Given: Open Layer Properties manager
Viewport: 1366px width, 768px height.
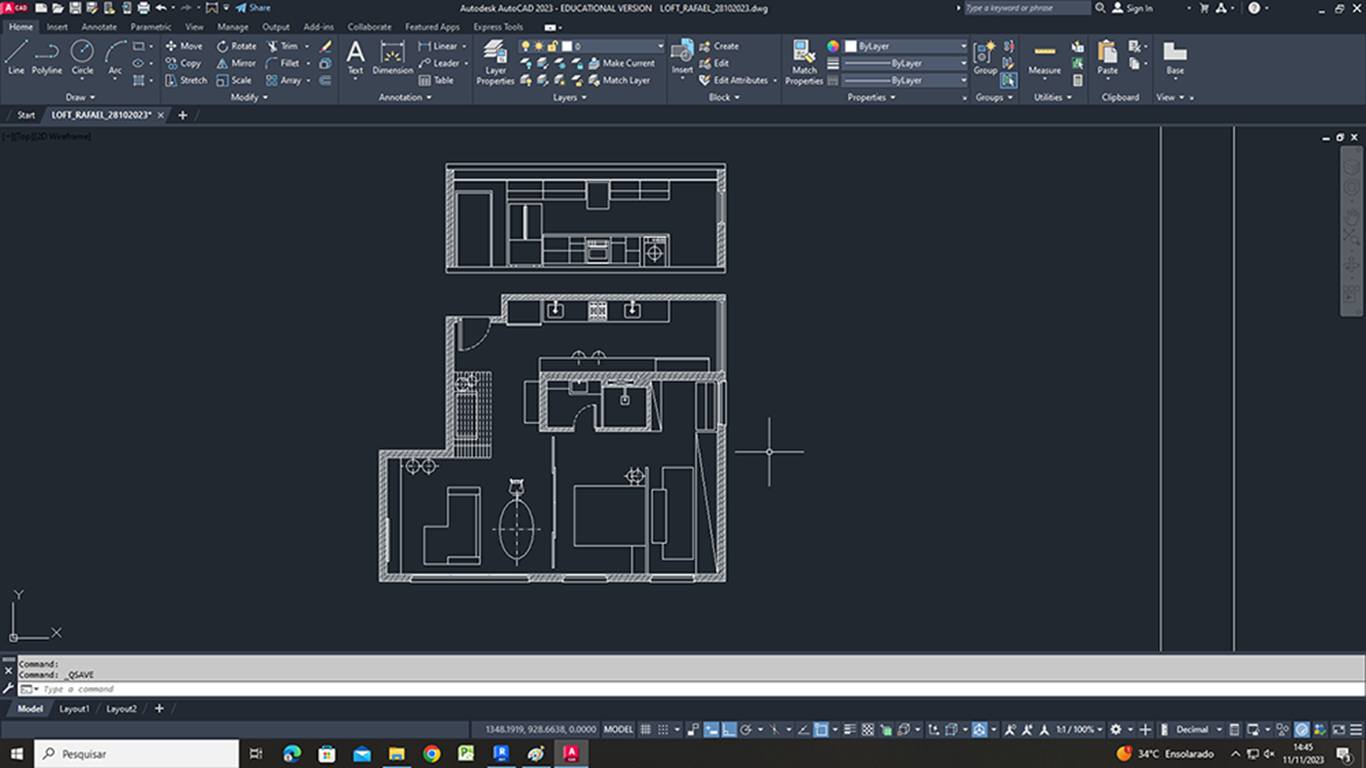Looking at the screenshot, I should [495, 62].
